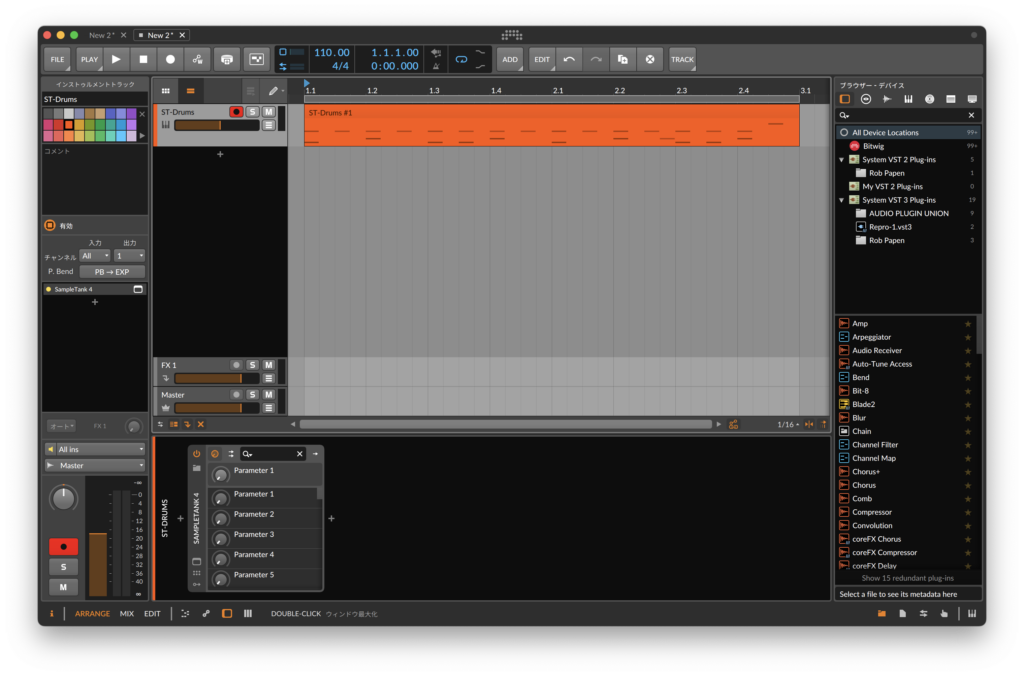Mute the Master track
The height and width of the screenshot is (676, 1024).
(268, 394)
